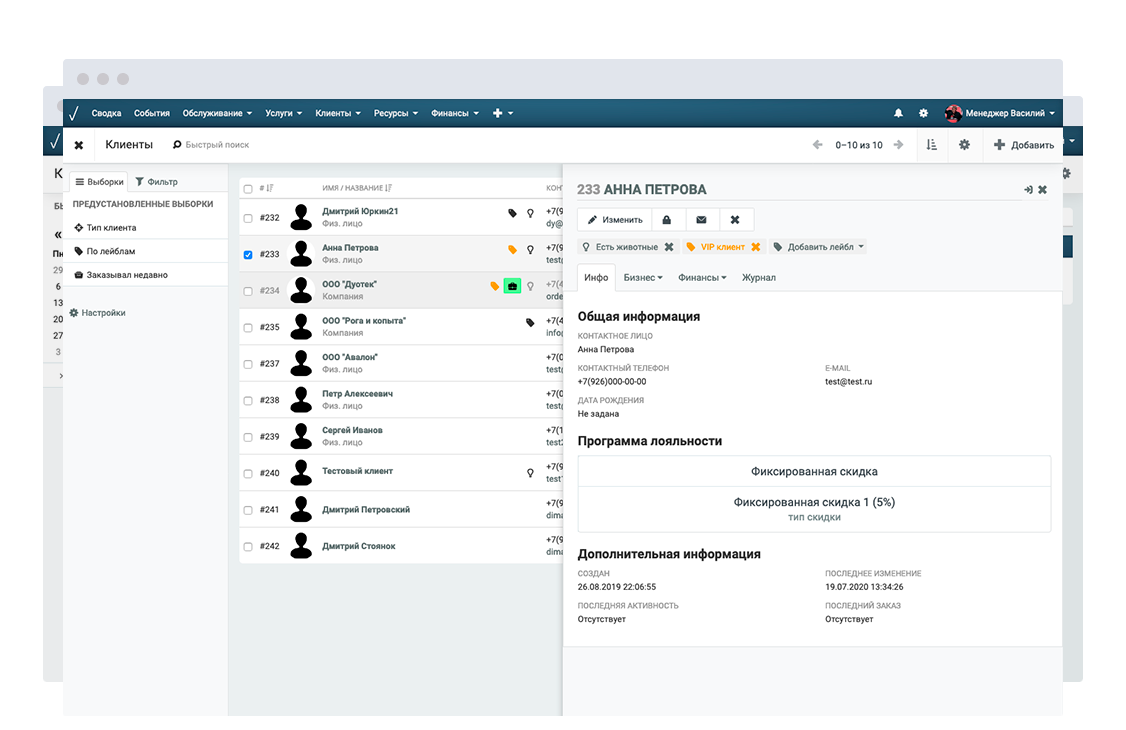This screenshot has height=730, width=1126.
Task: Open the Финансы tab in client card
Action: pos(702,278)
